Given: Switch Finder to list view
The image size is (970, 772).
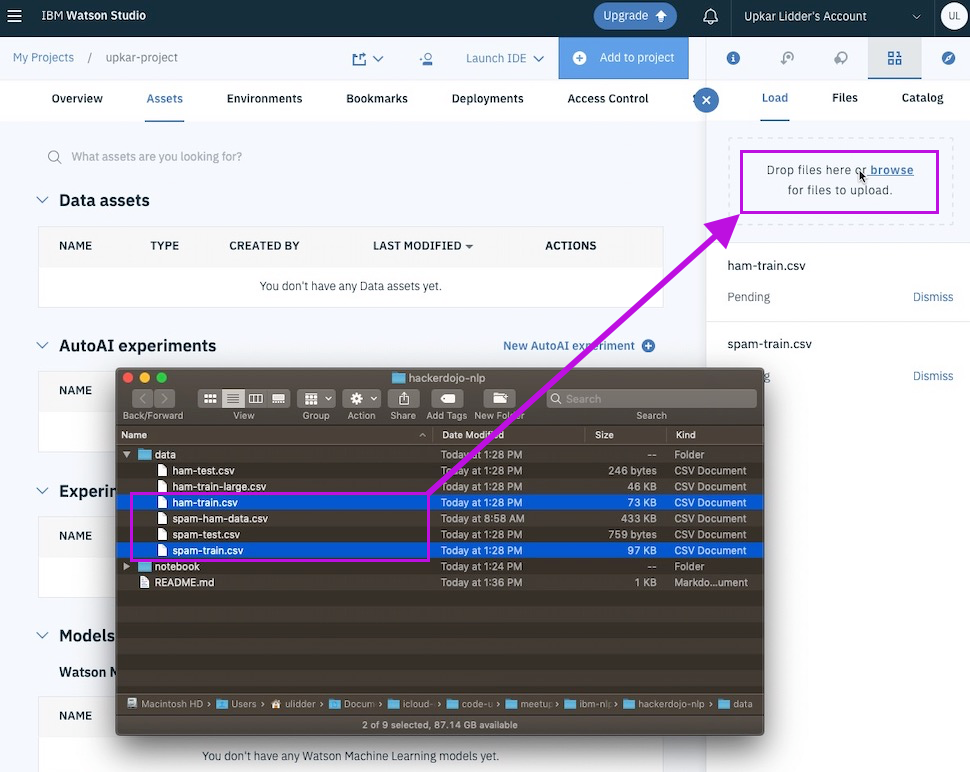Looking at the screenshot, I should point(233,398).
